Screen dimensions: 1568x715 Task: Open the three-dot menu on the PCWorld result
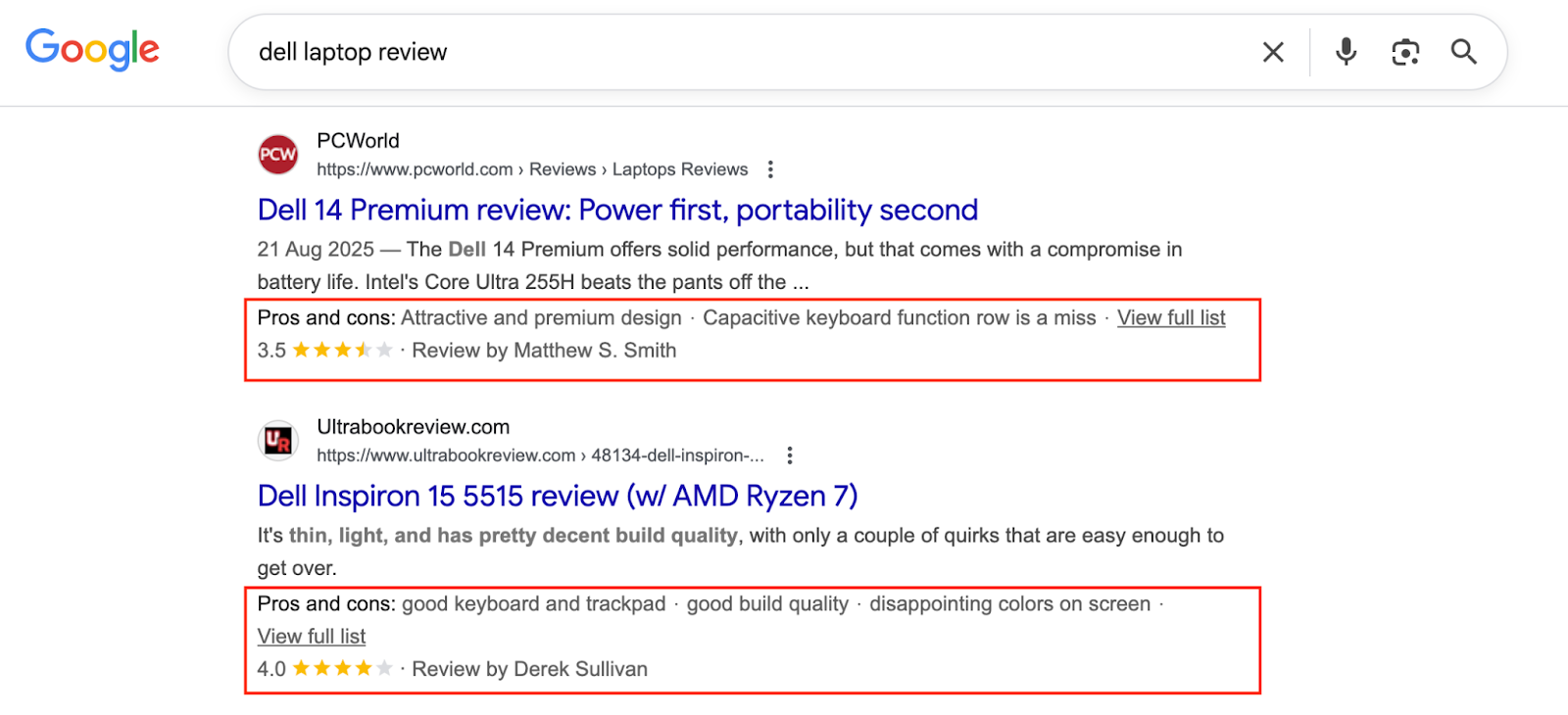click(770, 168)
